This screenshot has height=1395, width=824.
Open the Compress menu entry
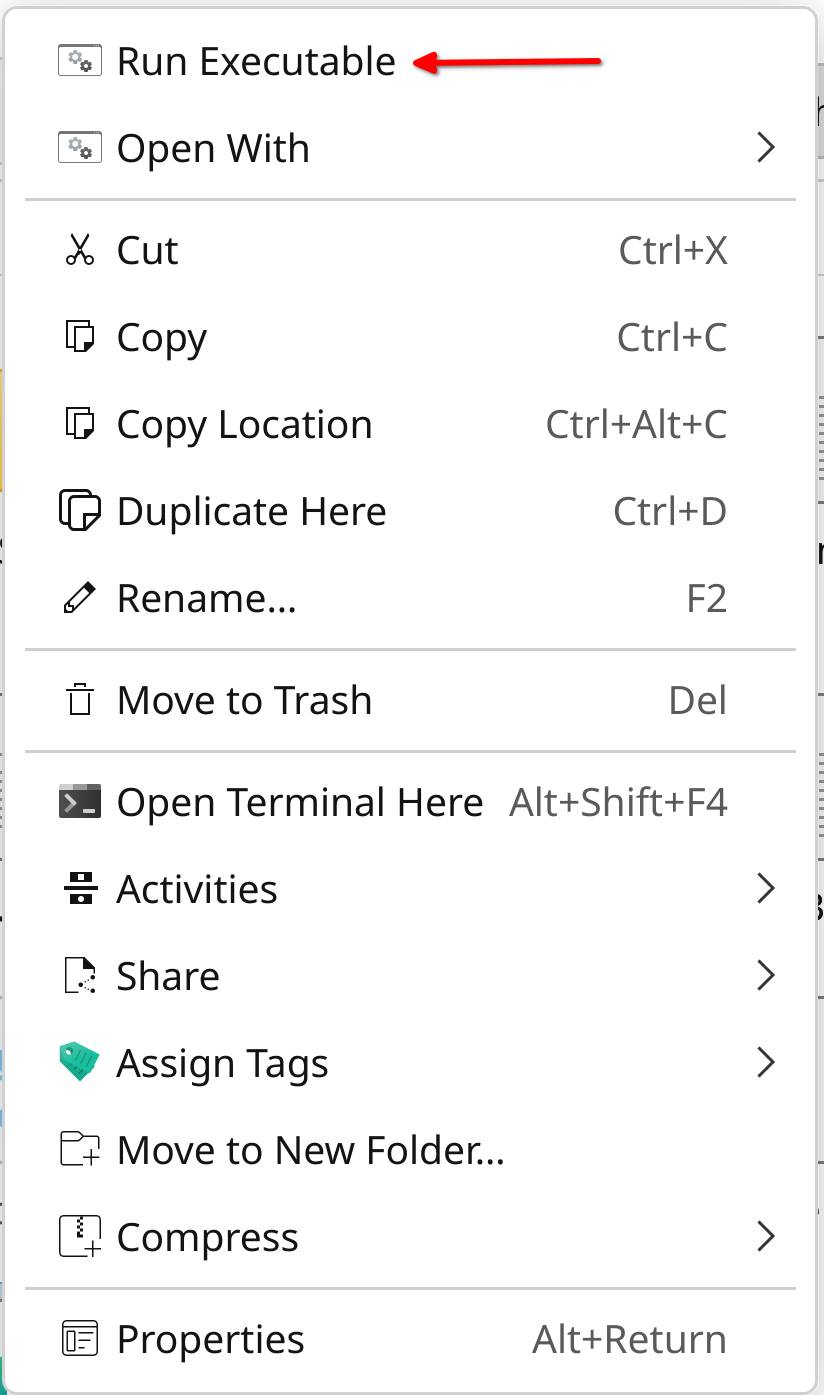pyautogui.click(x=411, y=1237)
